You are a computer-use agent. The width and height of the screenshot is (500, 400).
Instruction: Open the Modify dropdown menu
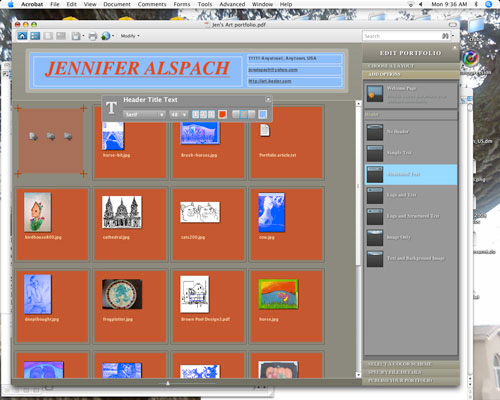(130, 36)
